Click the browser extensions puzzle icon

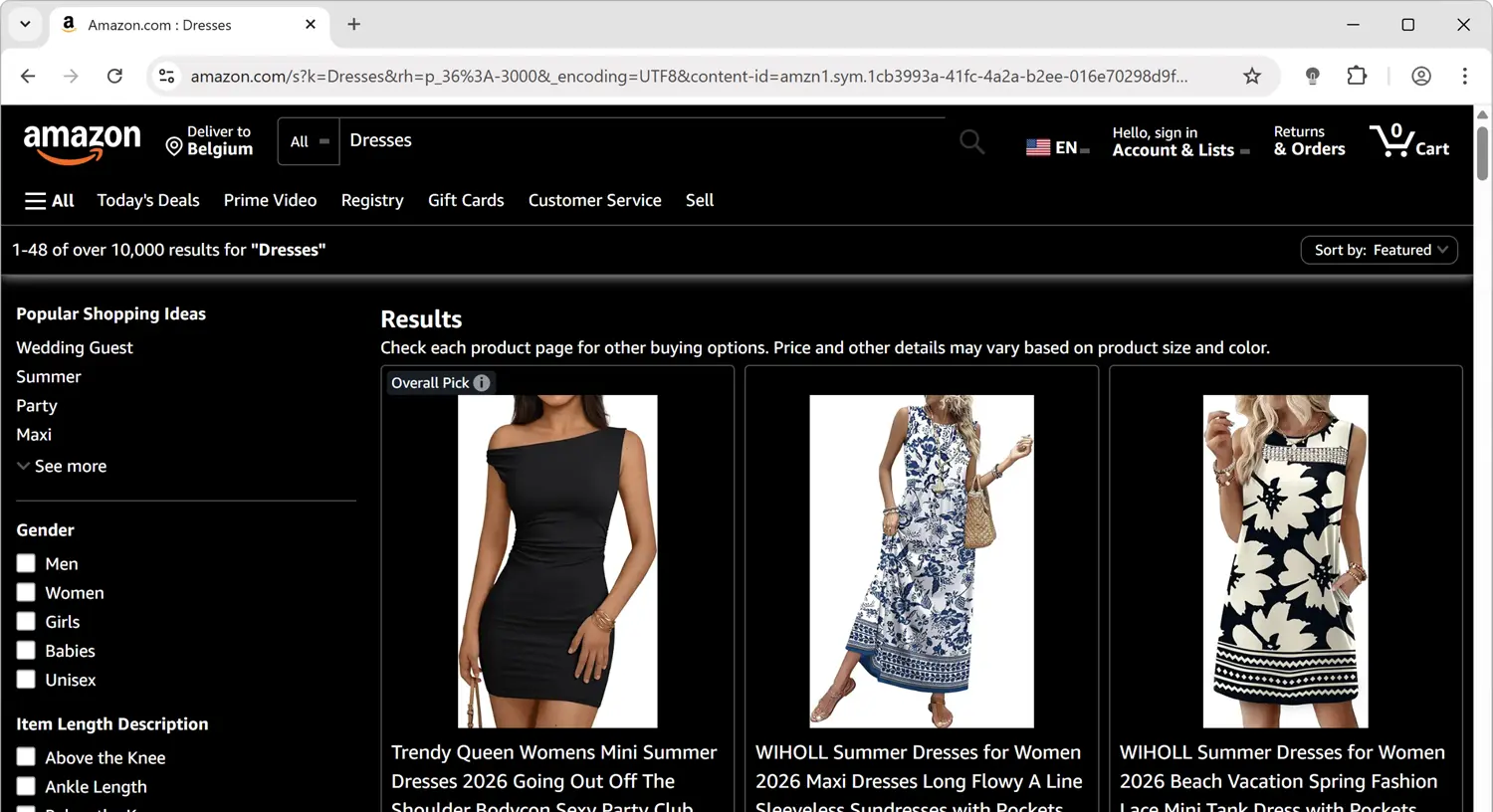coord(1357,76)
